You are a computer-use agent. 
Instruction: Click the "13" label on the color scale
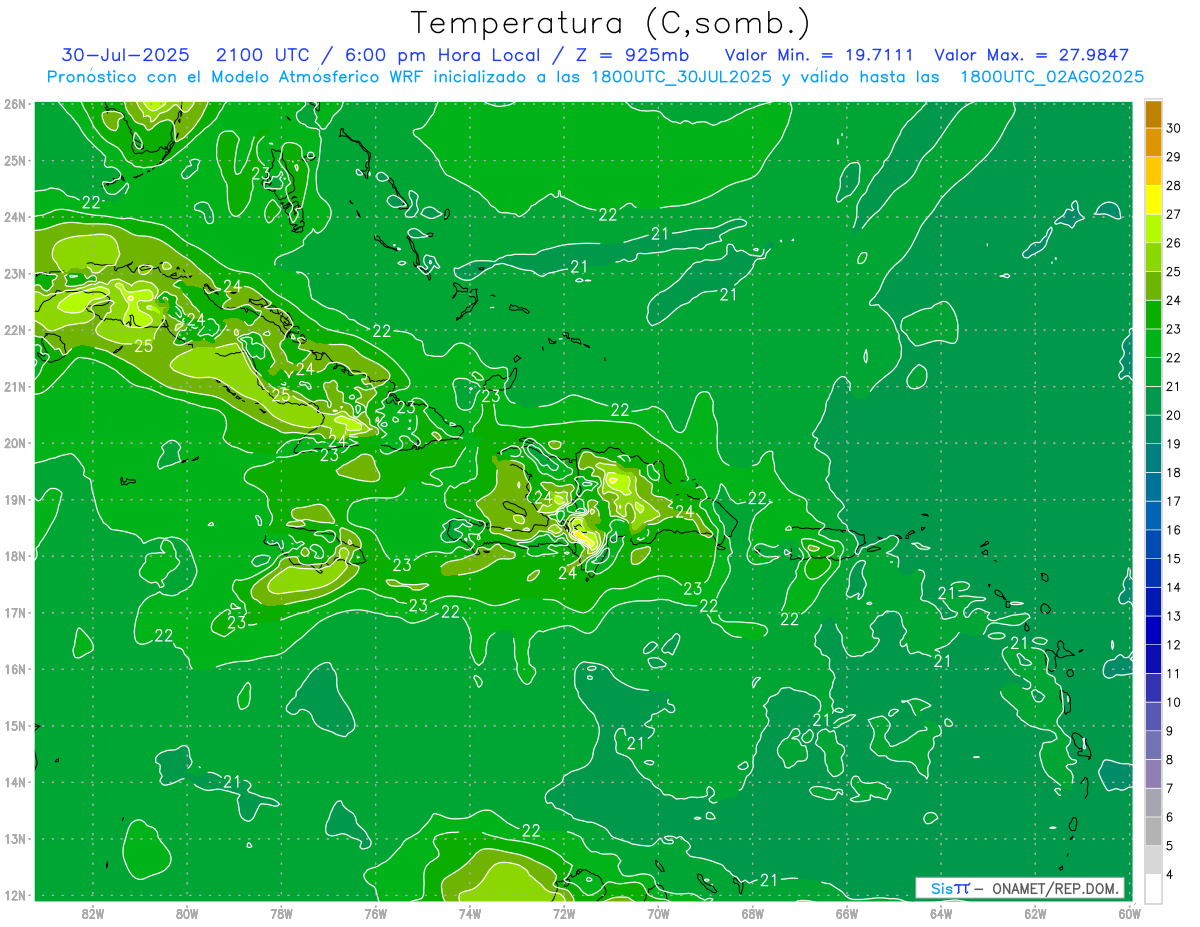click(1173, 616)
